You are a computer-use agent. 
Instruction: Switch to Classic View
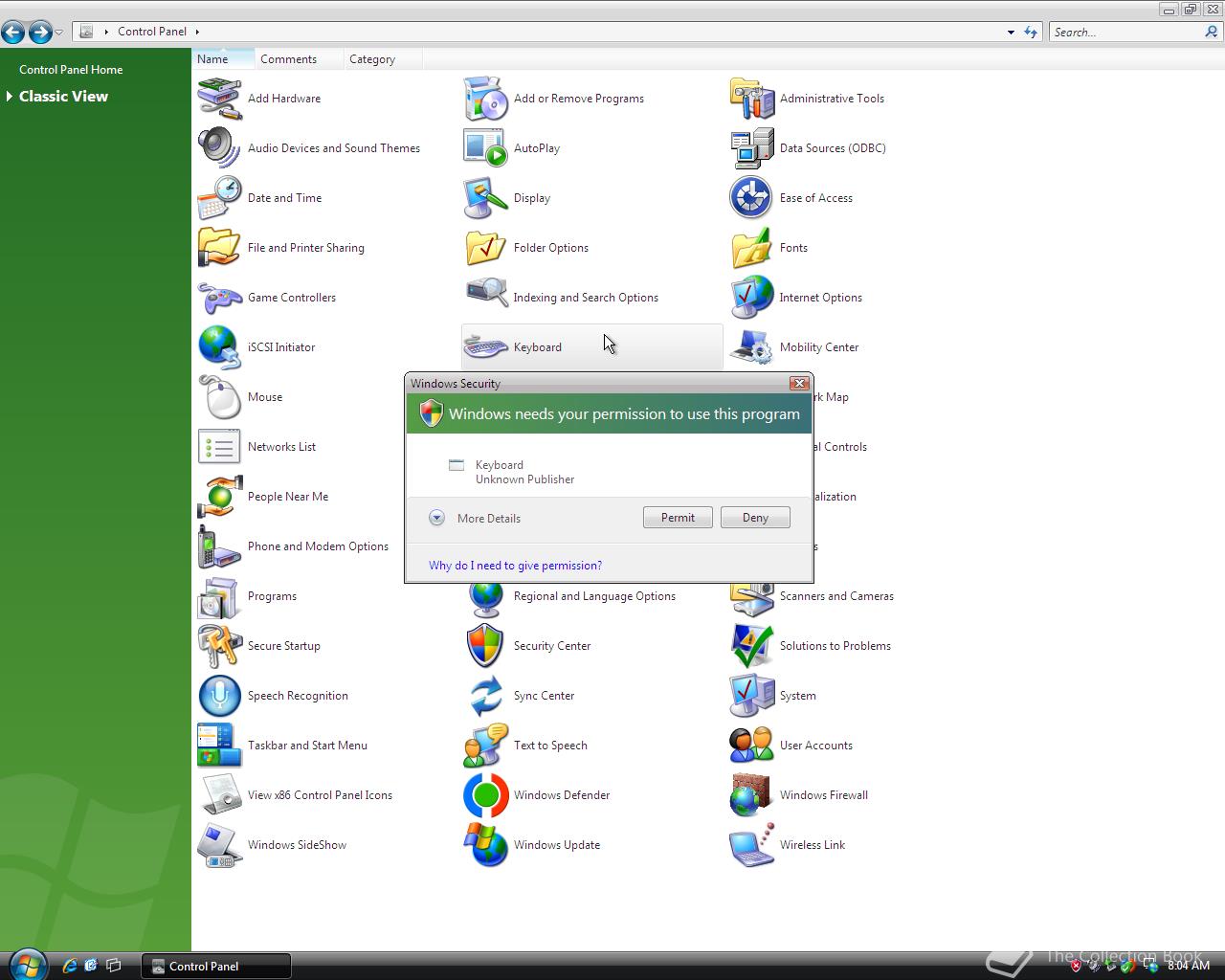[x=63, y=97]
